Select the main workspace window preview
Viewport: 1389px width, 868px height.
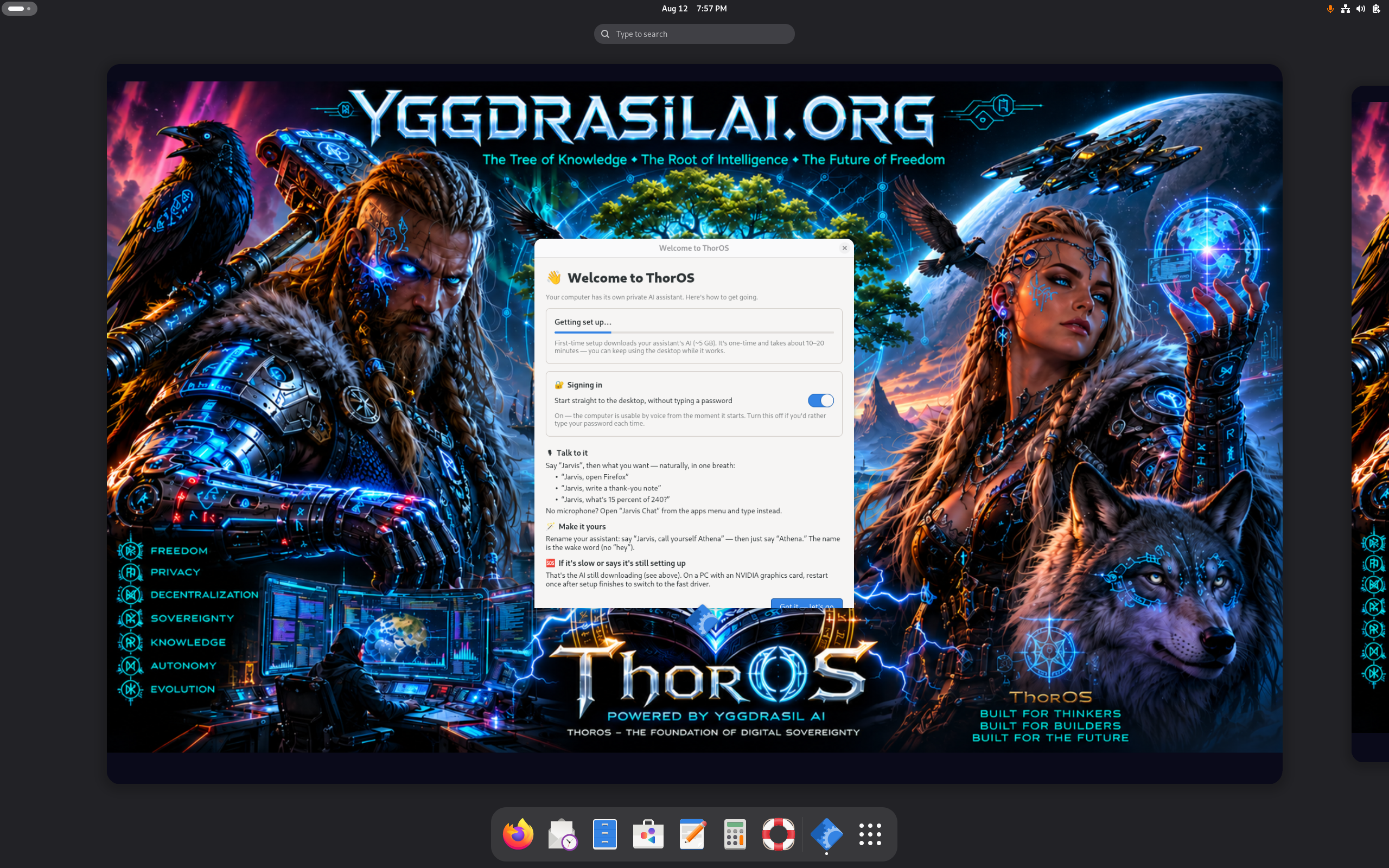coord(694,424)
